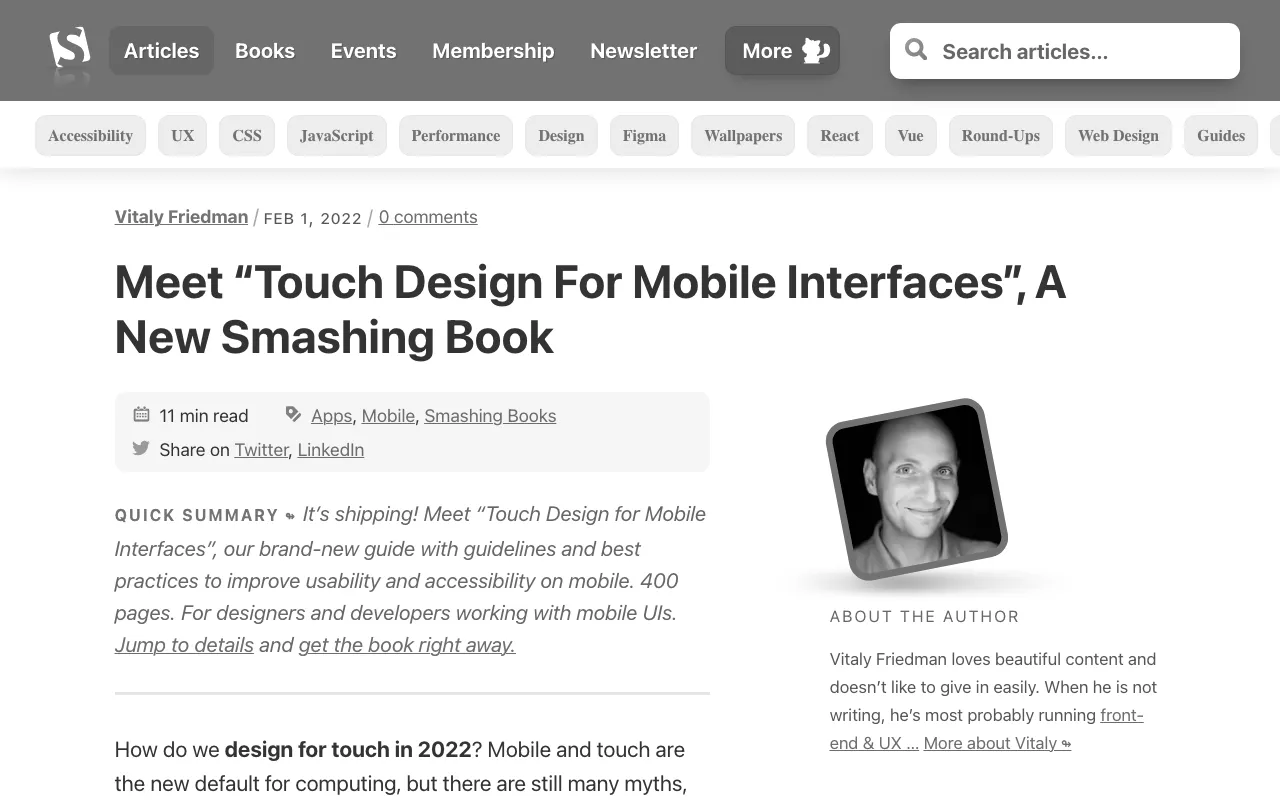Click the article title heading
The width and height of the screenshot is (1280, 800).
[x=590, y=310]
